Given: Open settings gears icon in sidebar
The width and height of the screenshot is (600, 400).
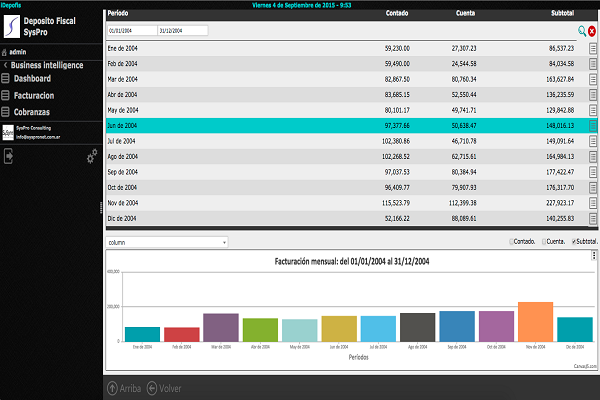Looking at the screenshot, I should point(92,156).
